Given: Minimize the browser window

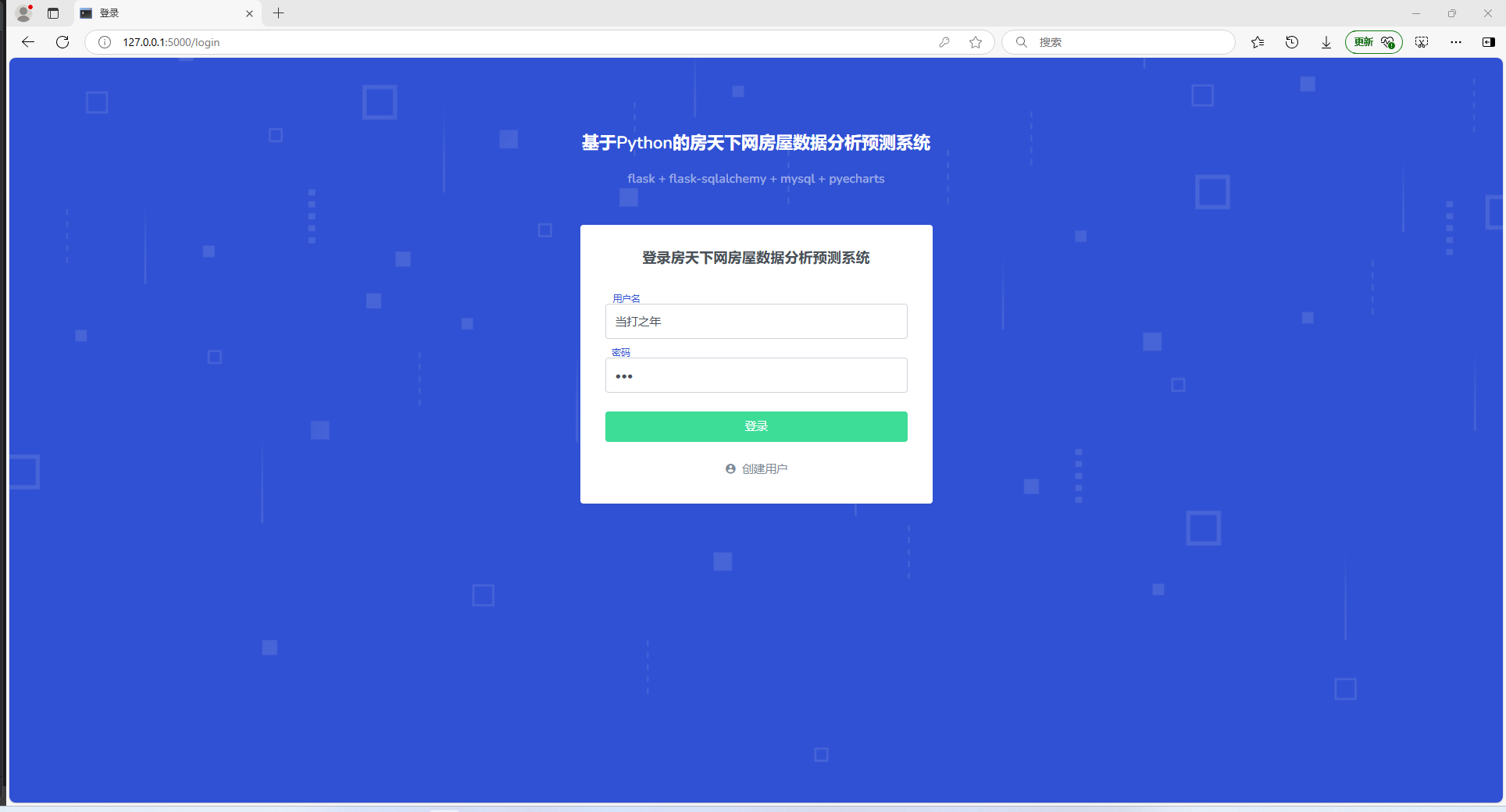Looking at the screenshot, I should tap(1416, 13).
